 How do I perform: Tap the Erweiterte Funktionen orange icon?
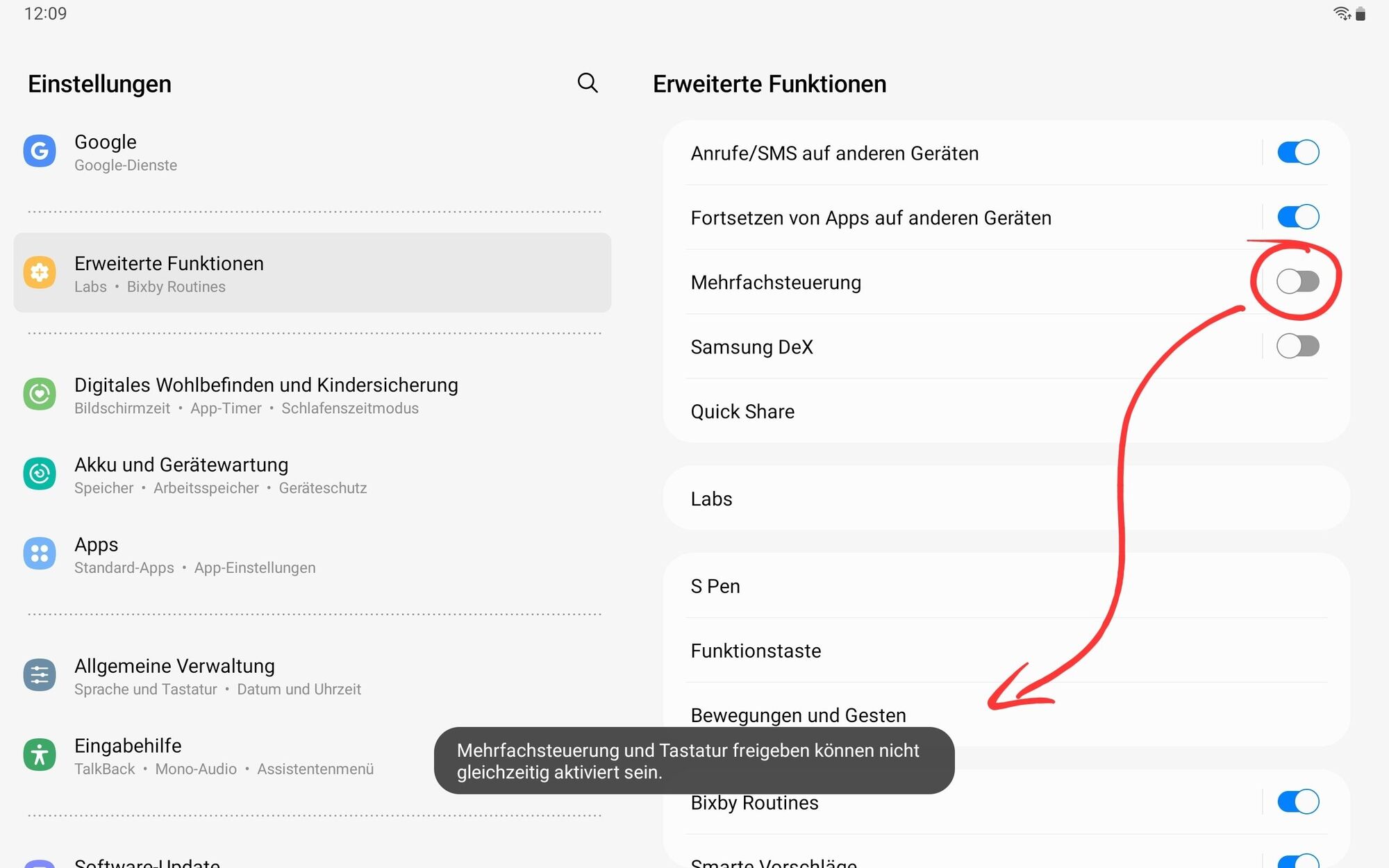[40, 272]
